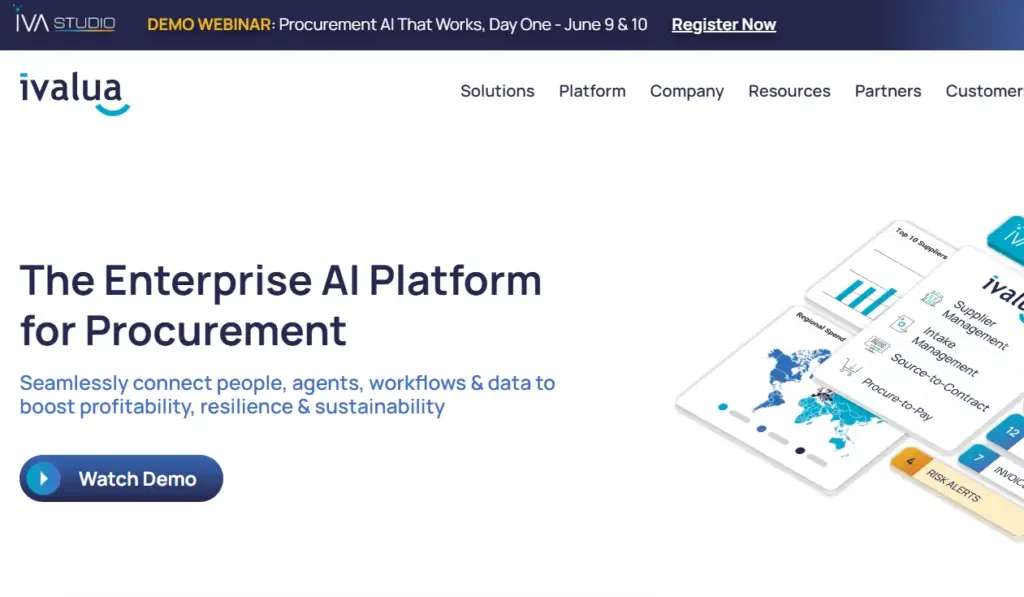
Task: Click the Watch Demo button
Action: (121, 479)
